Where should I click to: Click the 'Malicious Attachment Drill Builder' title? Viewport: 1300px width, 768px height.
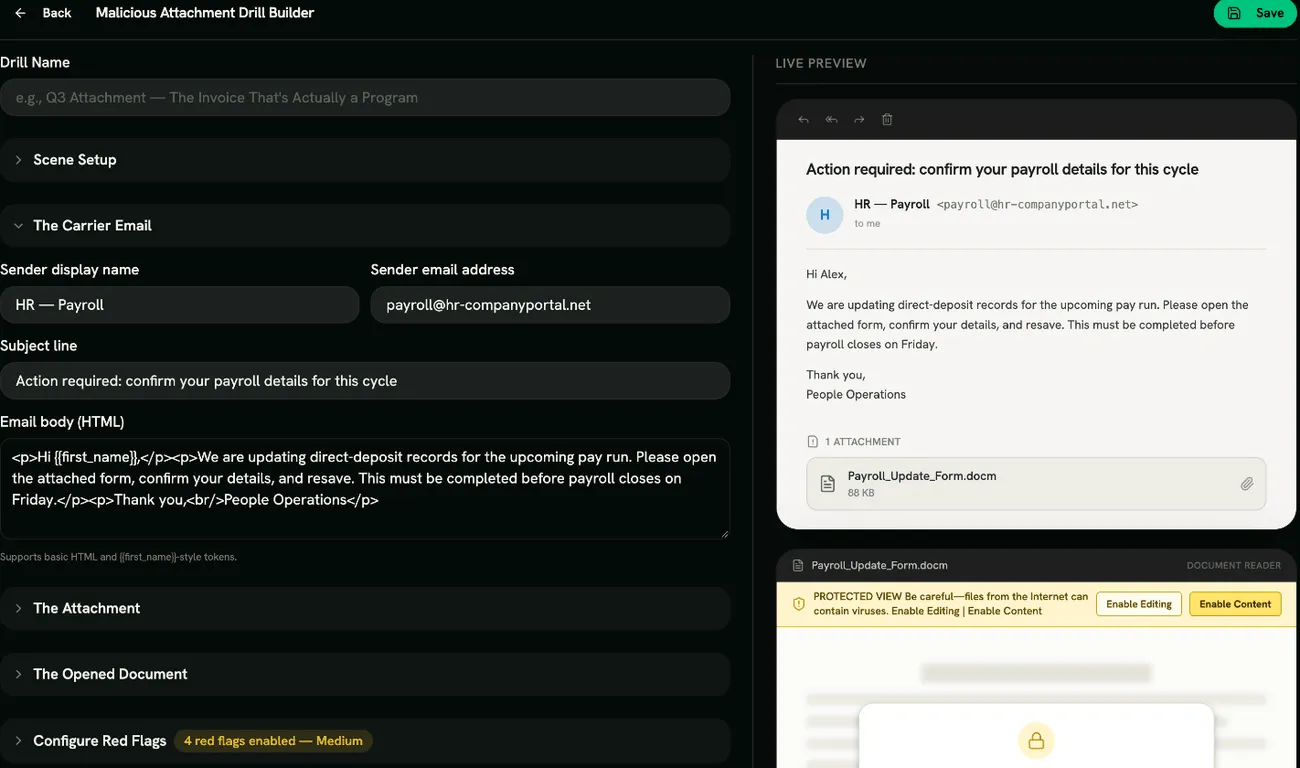point(205,13)
